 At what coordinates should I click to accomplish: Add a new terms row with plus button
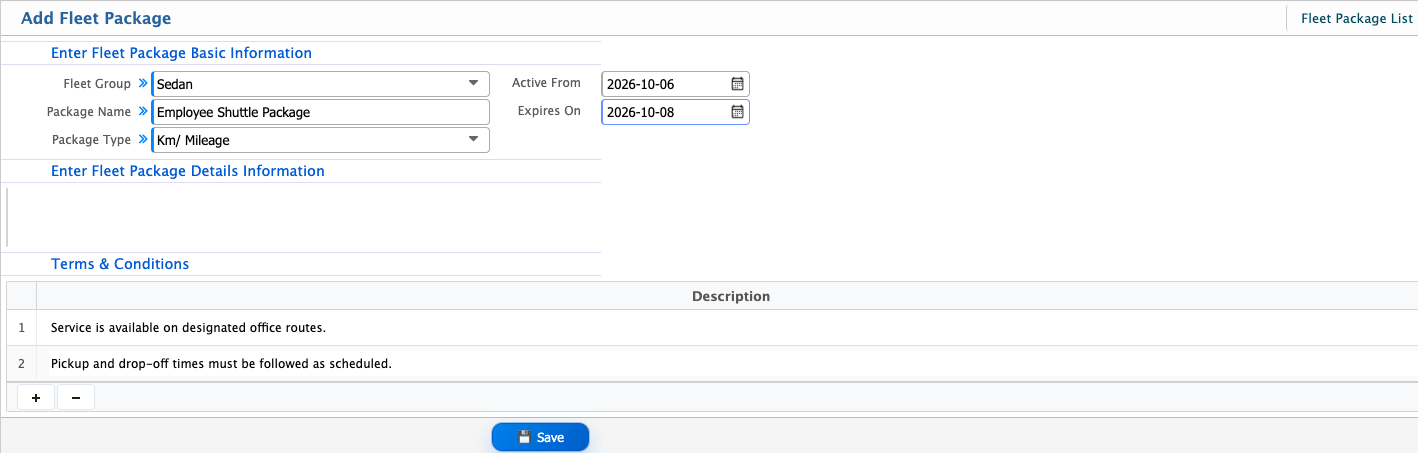36,397
